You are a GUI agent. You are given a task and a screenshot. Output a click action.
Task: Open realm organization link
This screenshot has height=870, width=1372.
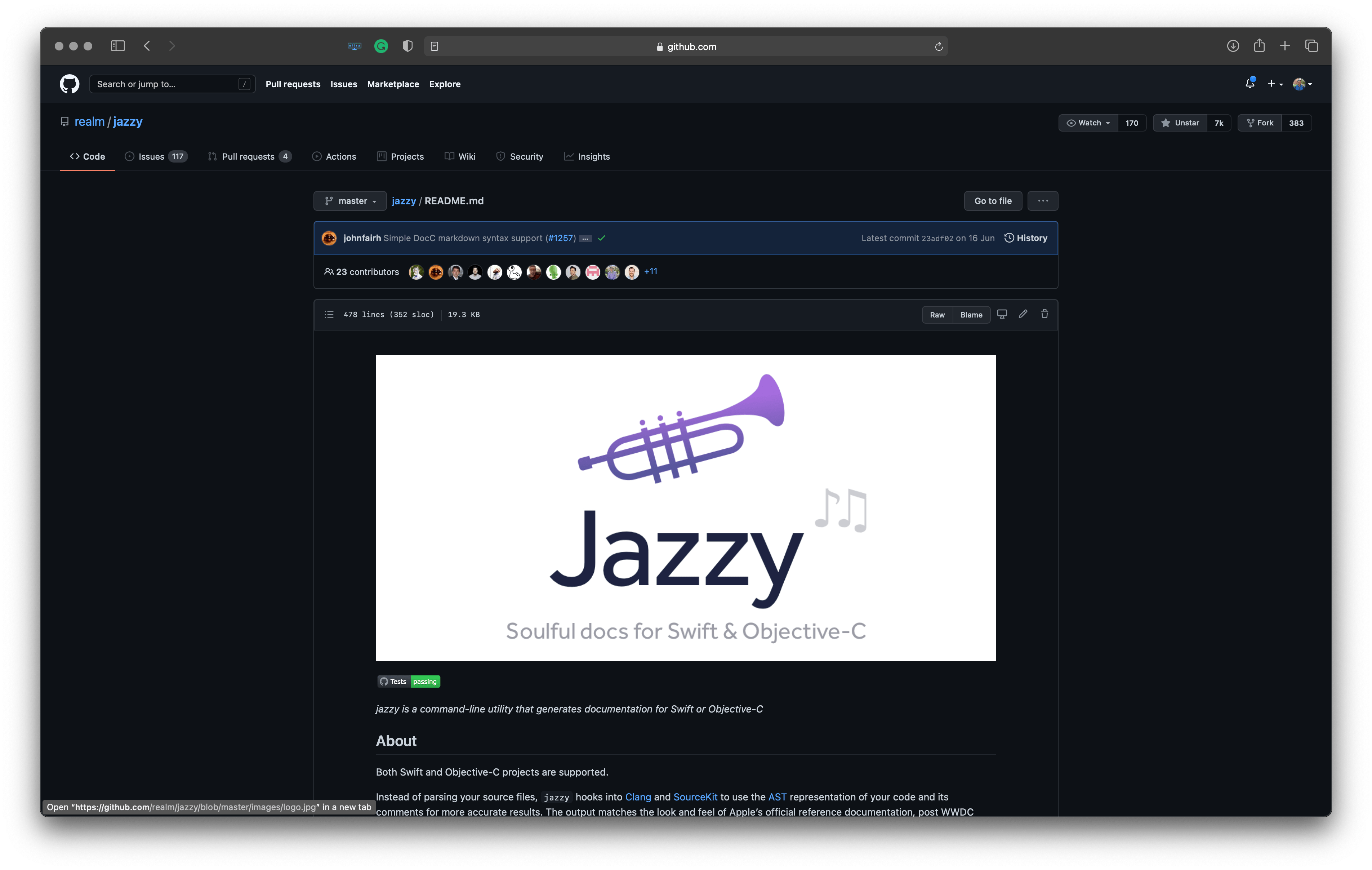click(89, 121)
